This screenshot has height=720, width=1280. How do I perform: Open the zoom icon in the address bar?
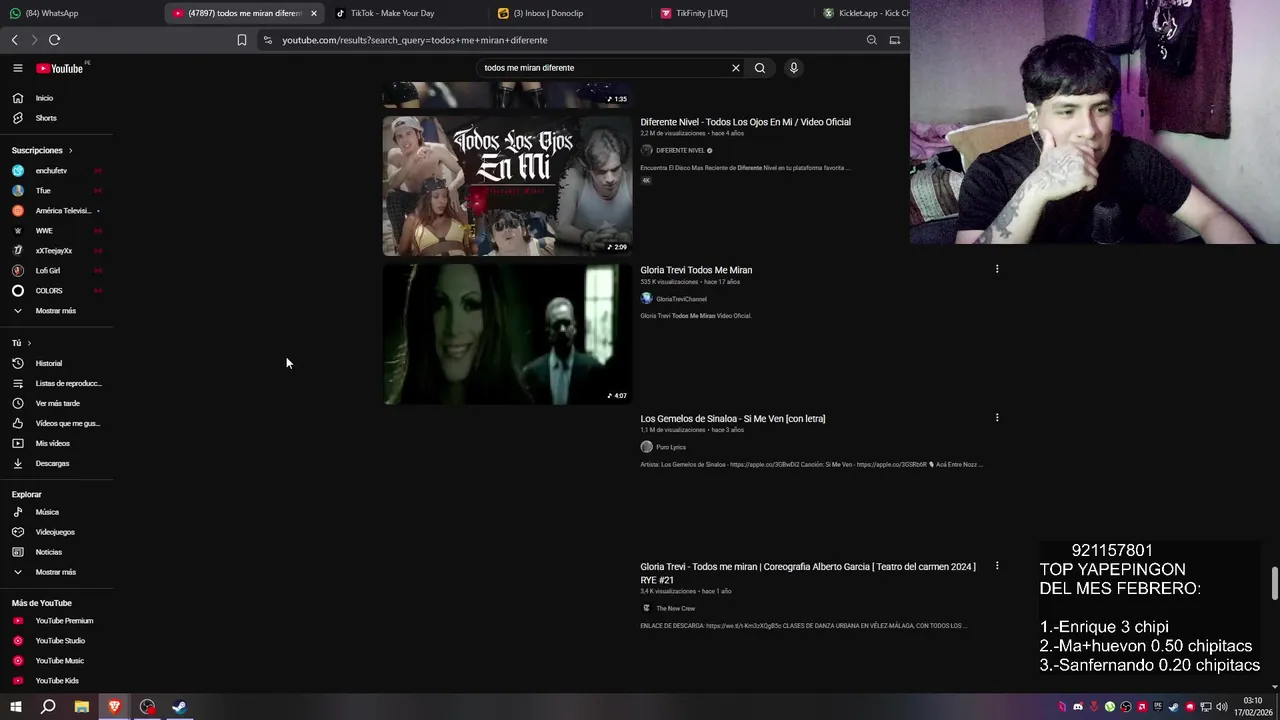point(872,40)
